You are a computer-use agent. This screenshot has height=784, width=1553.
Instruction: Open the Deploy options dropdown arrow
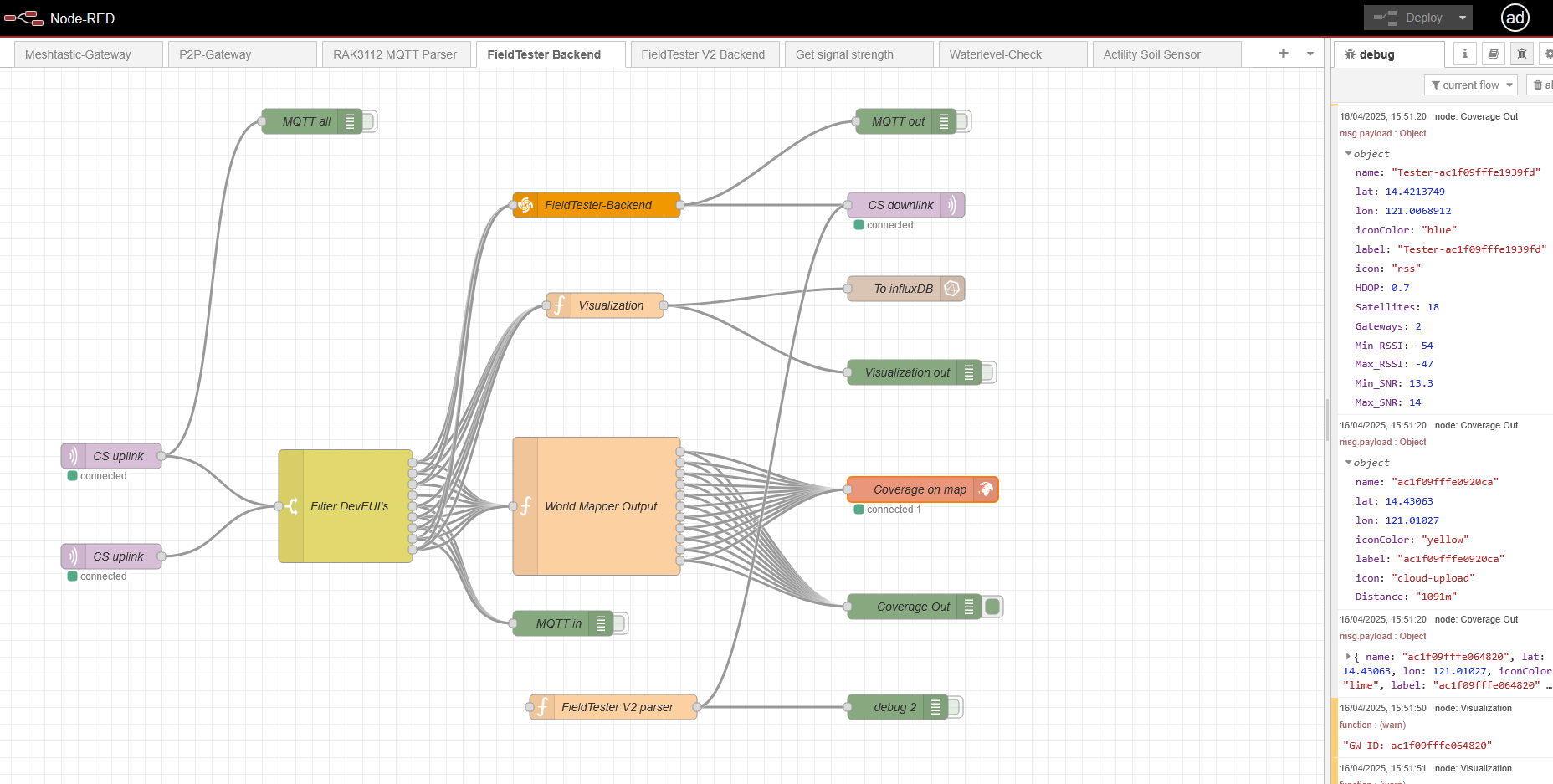(x=1463, y=18)
